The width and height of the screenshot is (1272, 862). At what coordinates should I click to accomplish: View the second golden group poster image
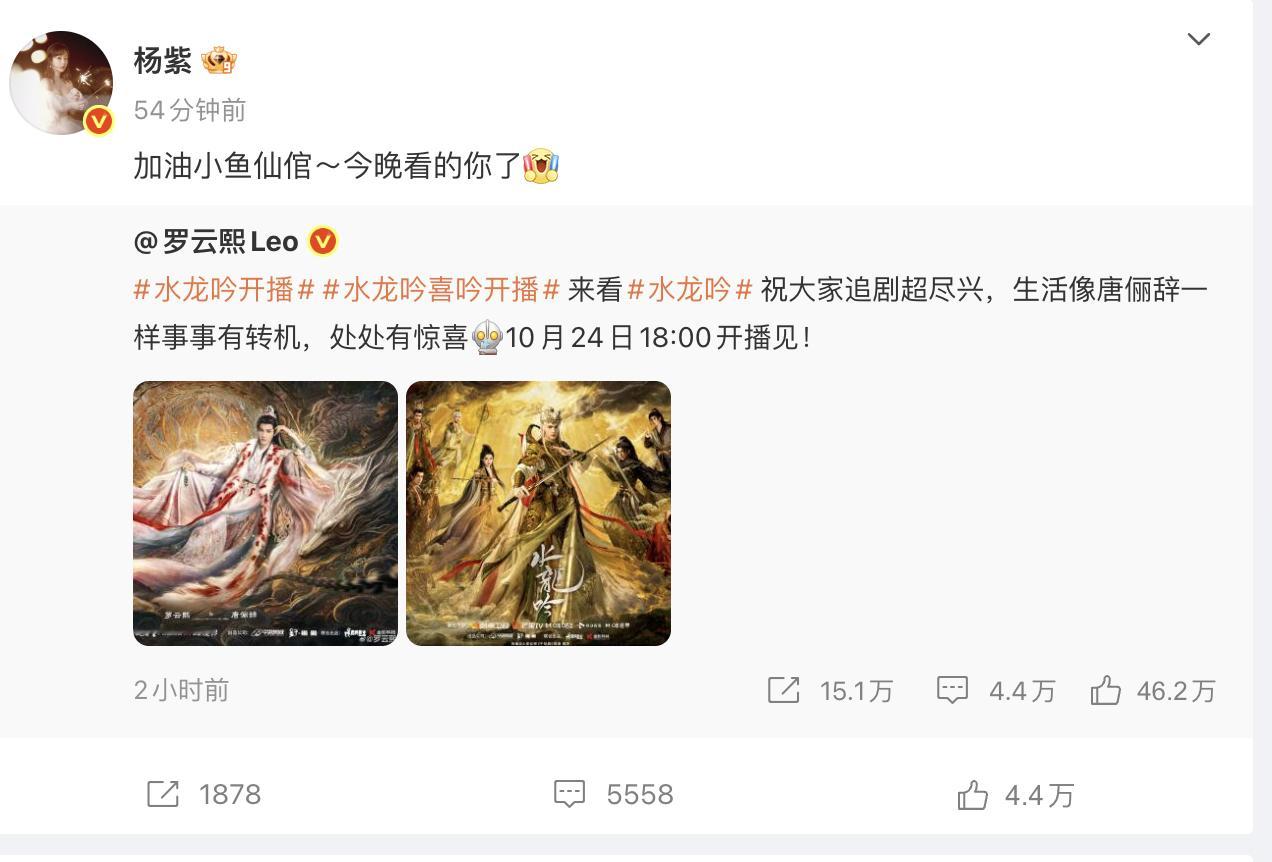[538, 513]
